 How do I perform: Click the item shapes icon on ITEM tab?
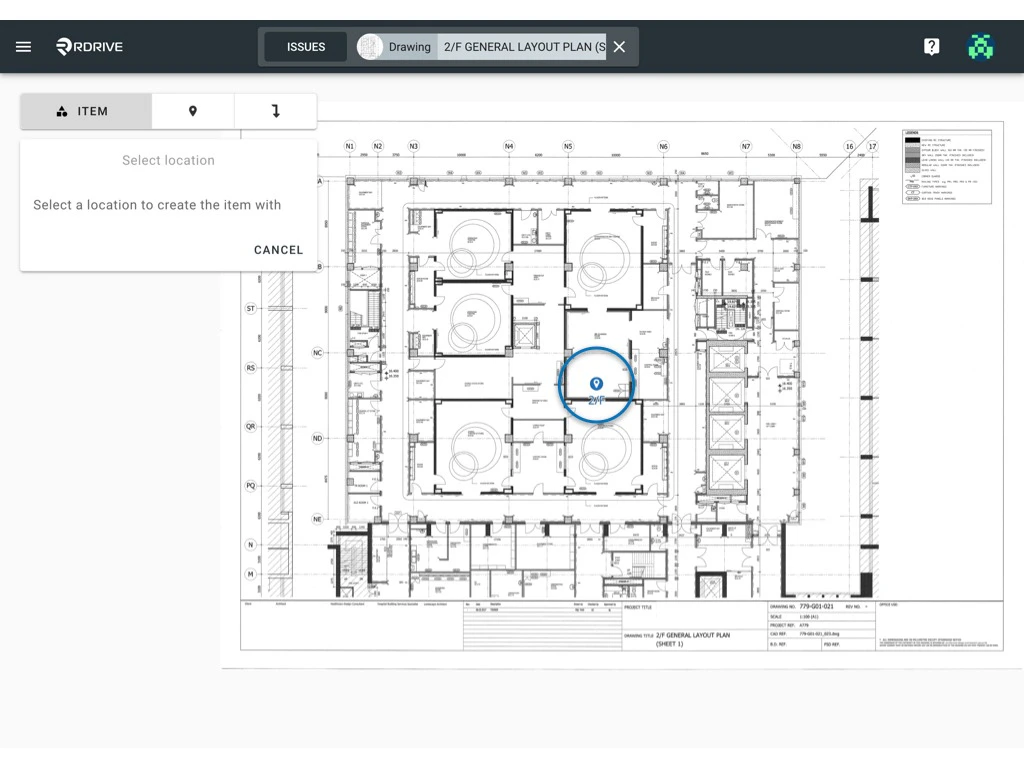pos(60,111)
